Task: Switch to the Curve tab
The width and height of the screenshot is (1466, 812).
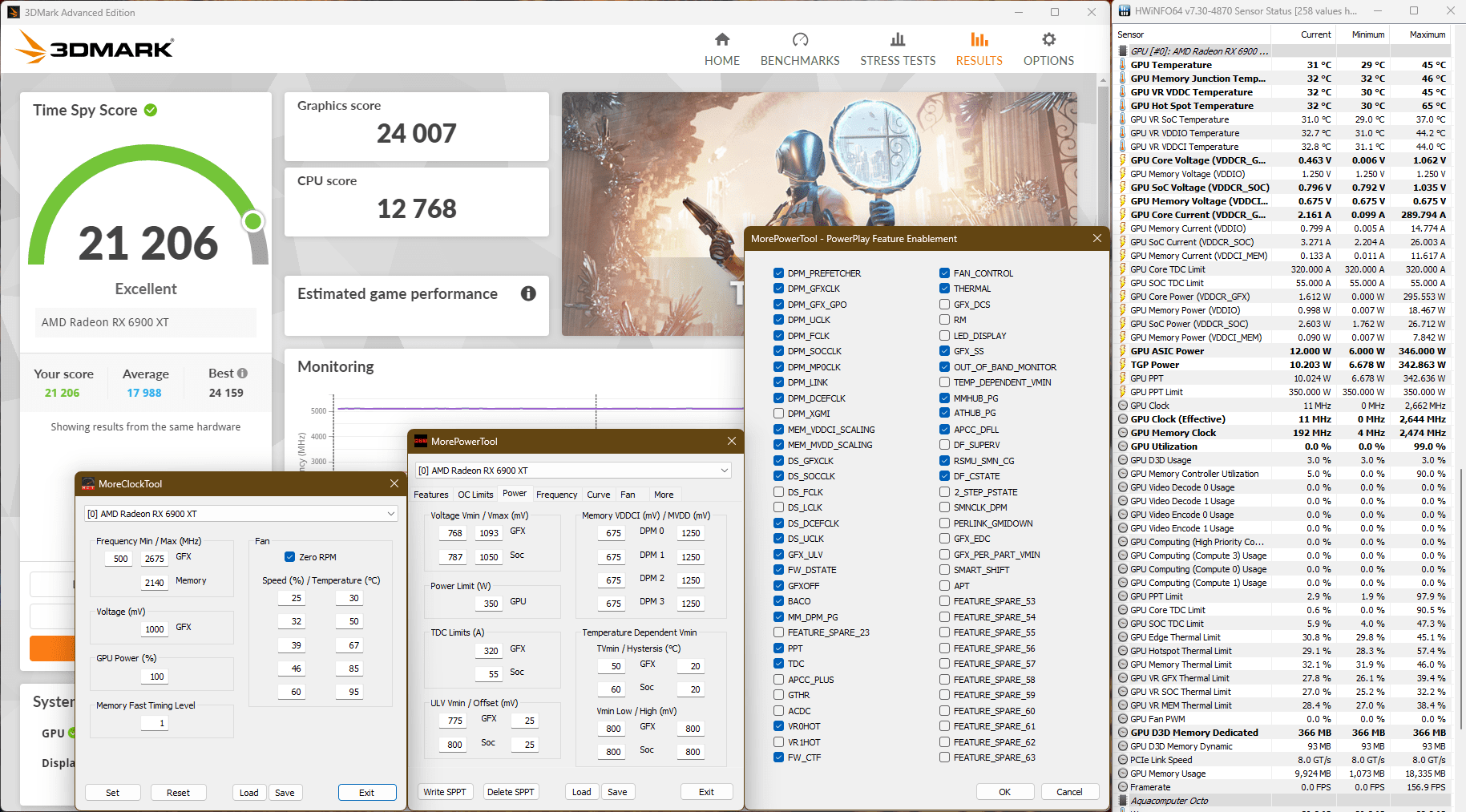Action: (x=599, y=495)
